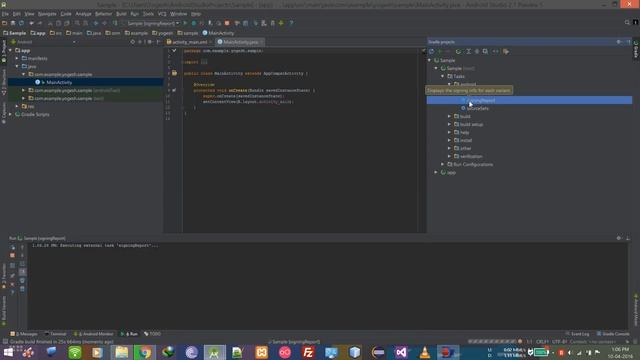Screen dimensions: 640x360
Task: Open Gradle Console in status bar
Action: 613,334
